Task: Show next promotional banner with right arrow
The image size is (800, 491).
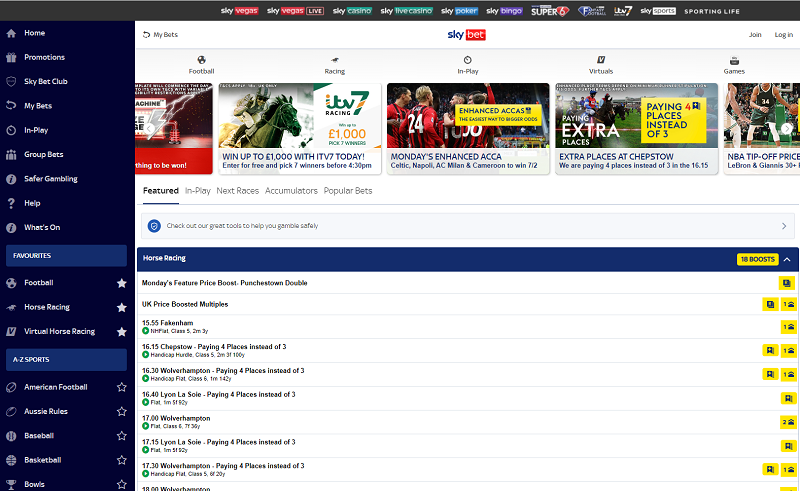Action: [x=787, y=129]
